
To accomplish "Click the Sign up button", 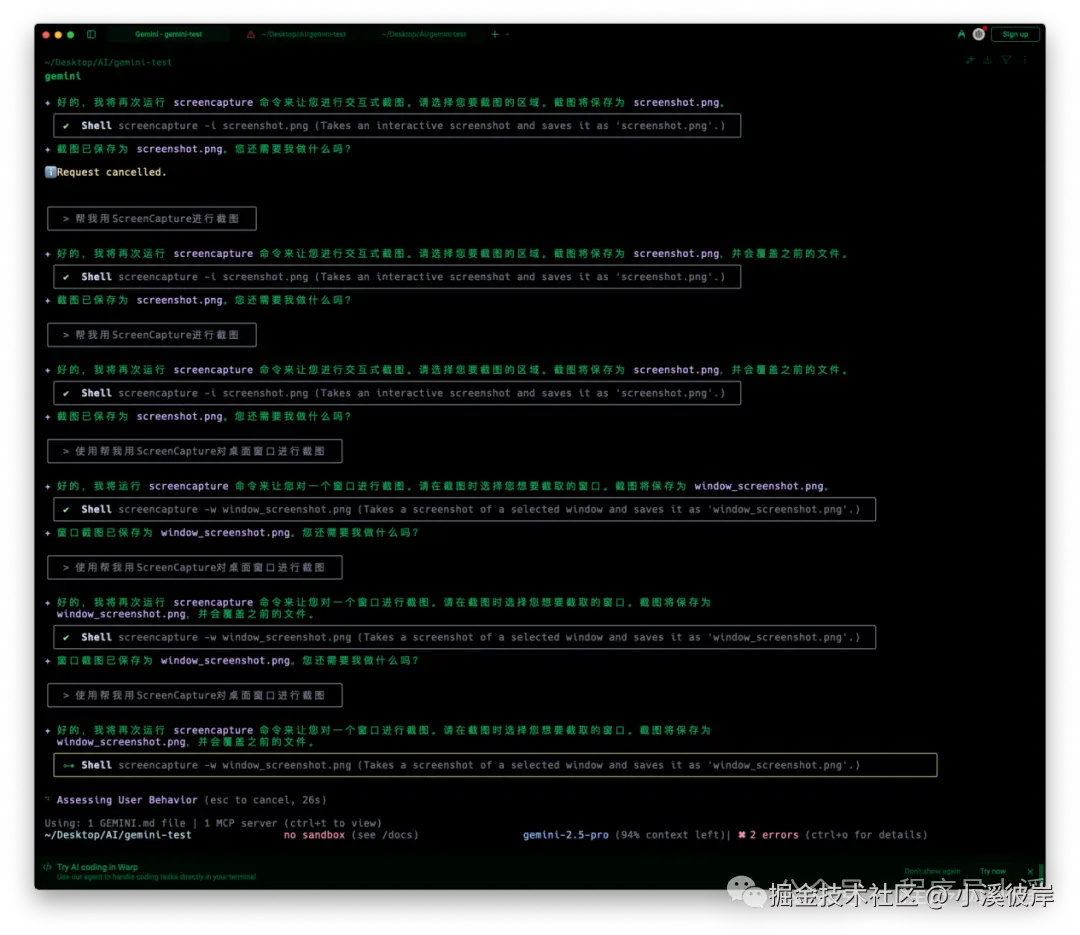I will click(x=1015, y=34).
